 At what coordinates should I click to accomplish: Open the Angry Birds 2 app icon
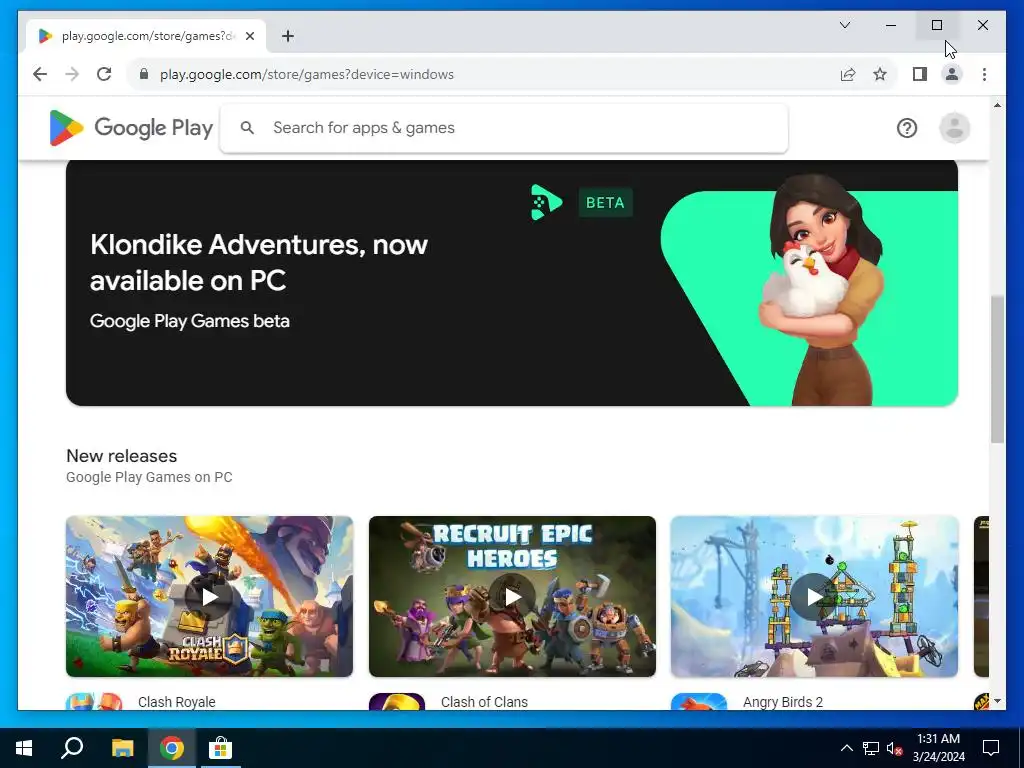click(x=699, y=701)
